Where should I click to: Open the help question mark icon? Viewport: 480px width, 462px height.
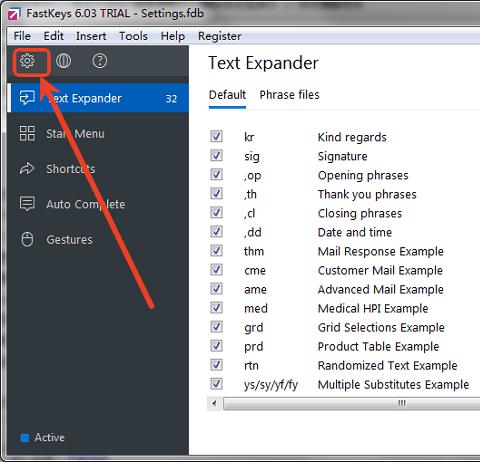coord(100,61)
